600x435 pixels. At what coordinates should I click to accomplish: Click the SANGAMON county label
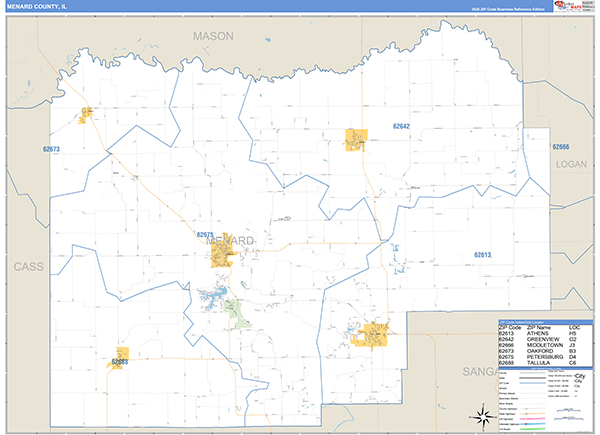[481, 371]
